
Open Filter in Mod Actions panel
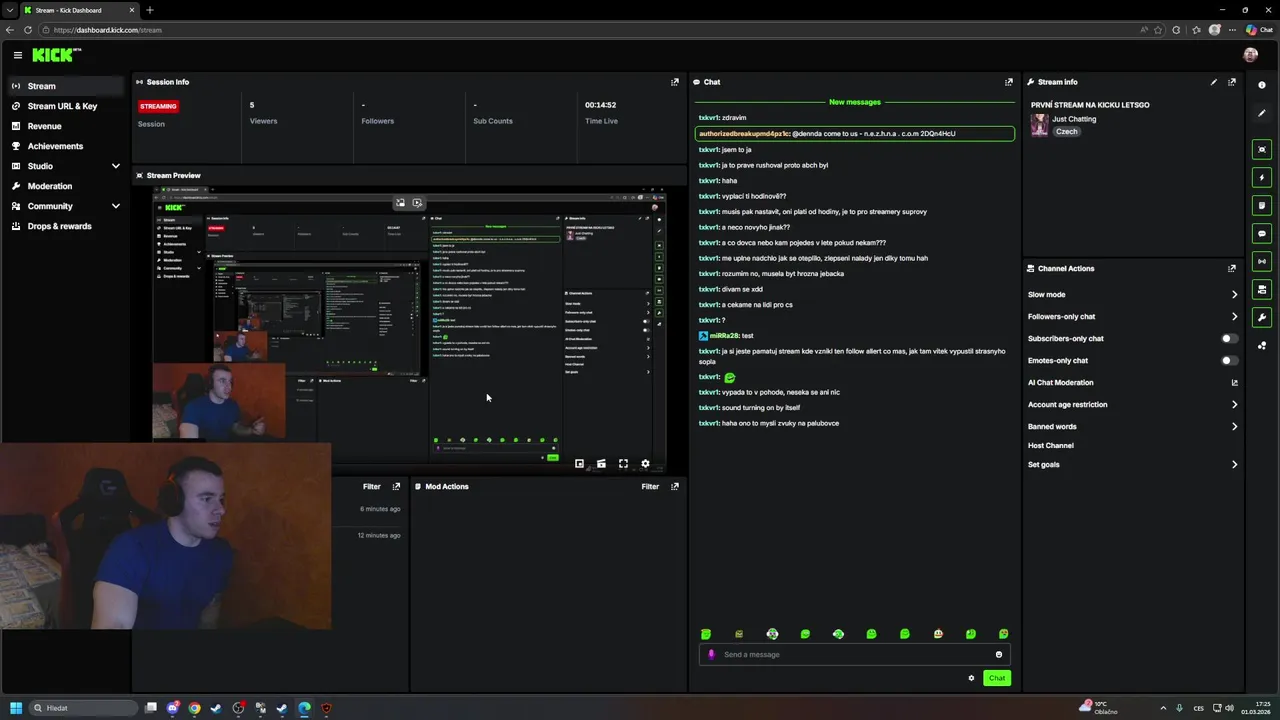click(x=650, y=486)
